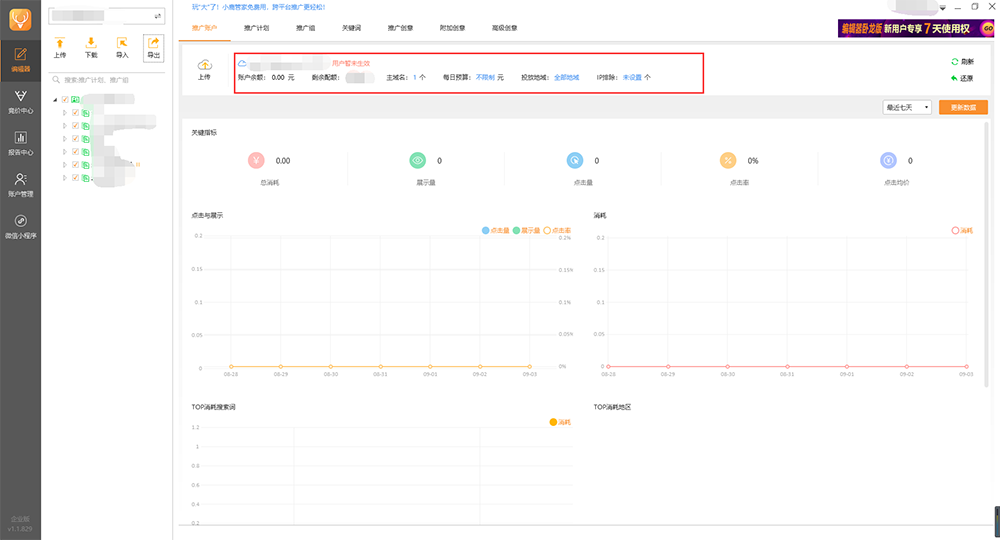Collapse the root account tree node
1000x540 pixels.
pos(55,99)
